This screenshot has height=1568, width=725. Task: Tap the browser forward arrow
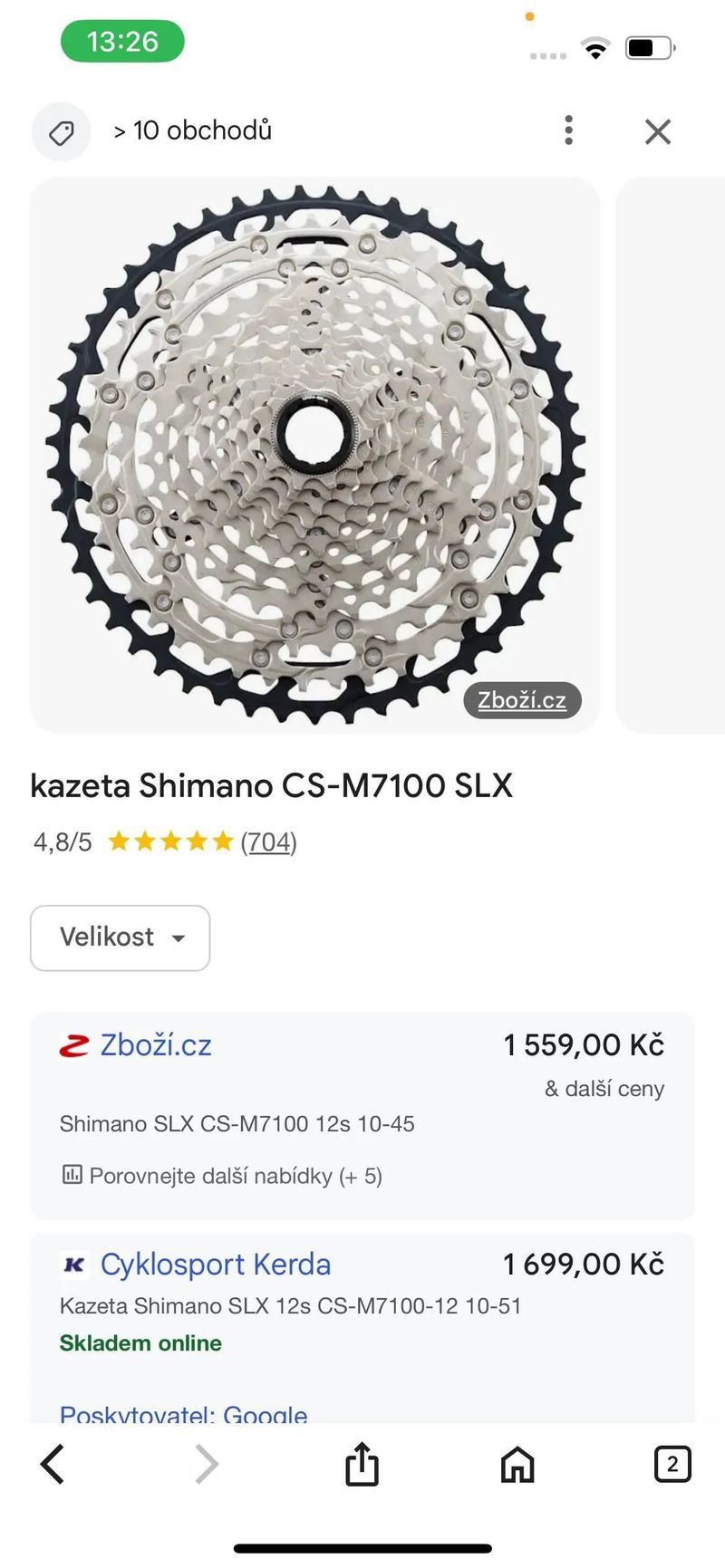tap(207, 1464)
